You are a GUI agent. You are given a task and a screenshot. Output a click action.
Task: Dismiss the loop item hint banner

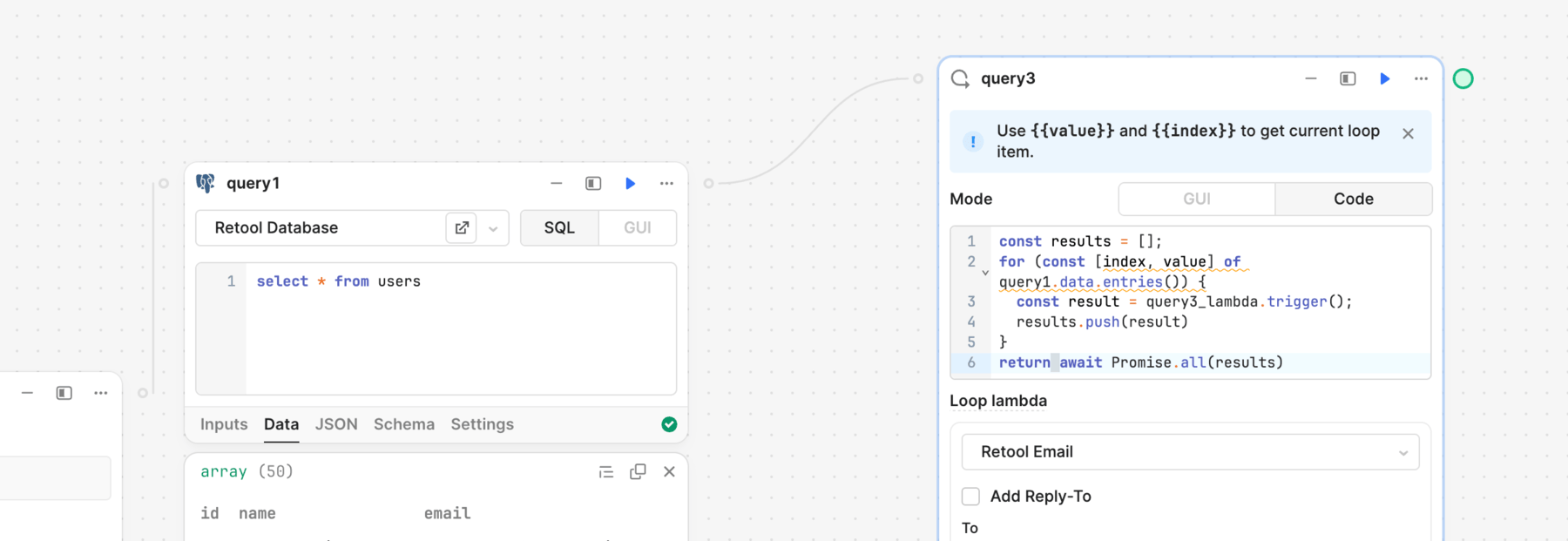point(1408,133)
